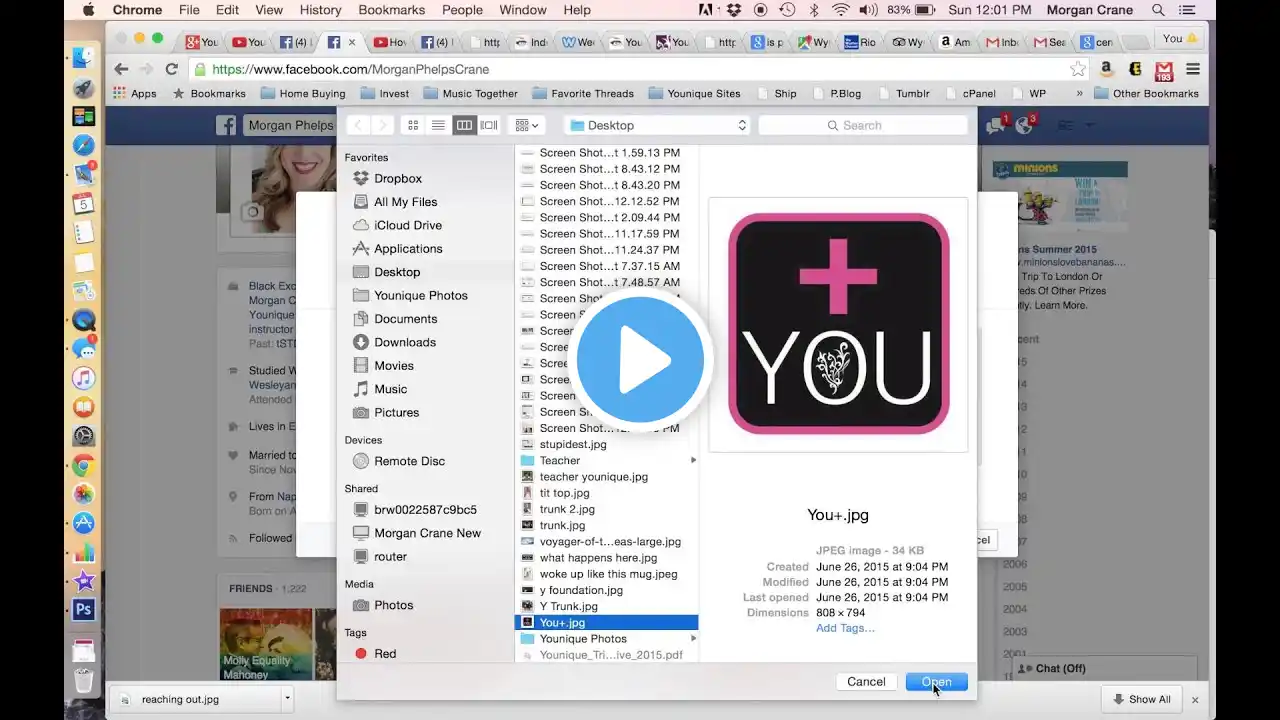Open the item arrangement dropdown
The image size is (1280, 720).
pos(526,125)
